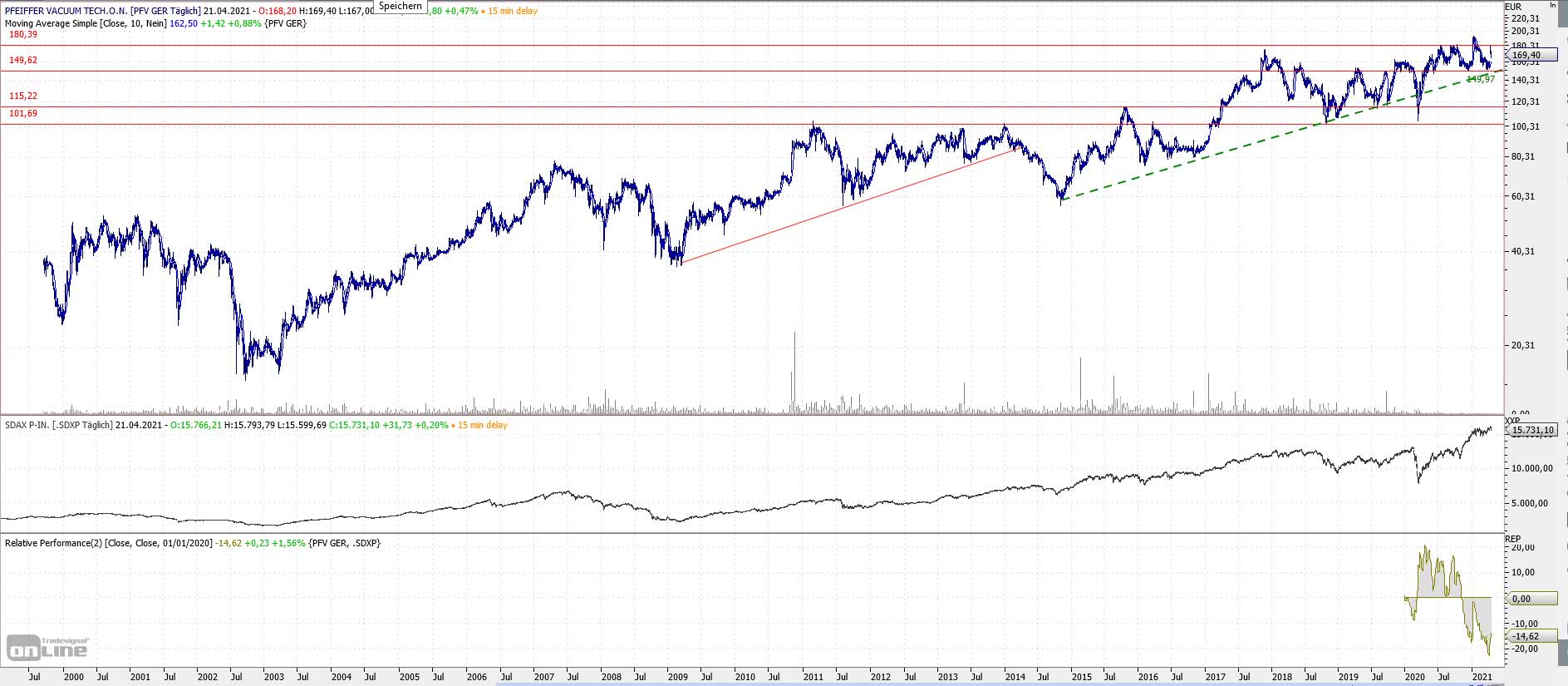Click the horizontal scrollbar below the time axis
This screenshot has width=1568, height=686.
click(1001, 684)
